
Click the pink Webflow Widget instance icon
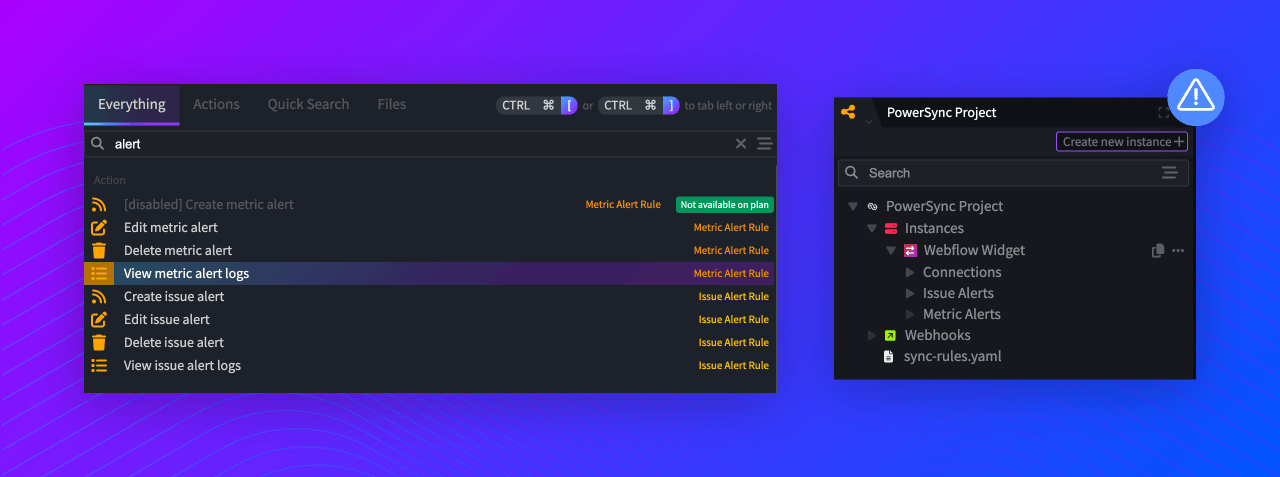[x=910, y=251]
